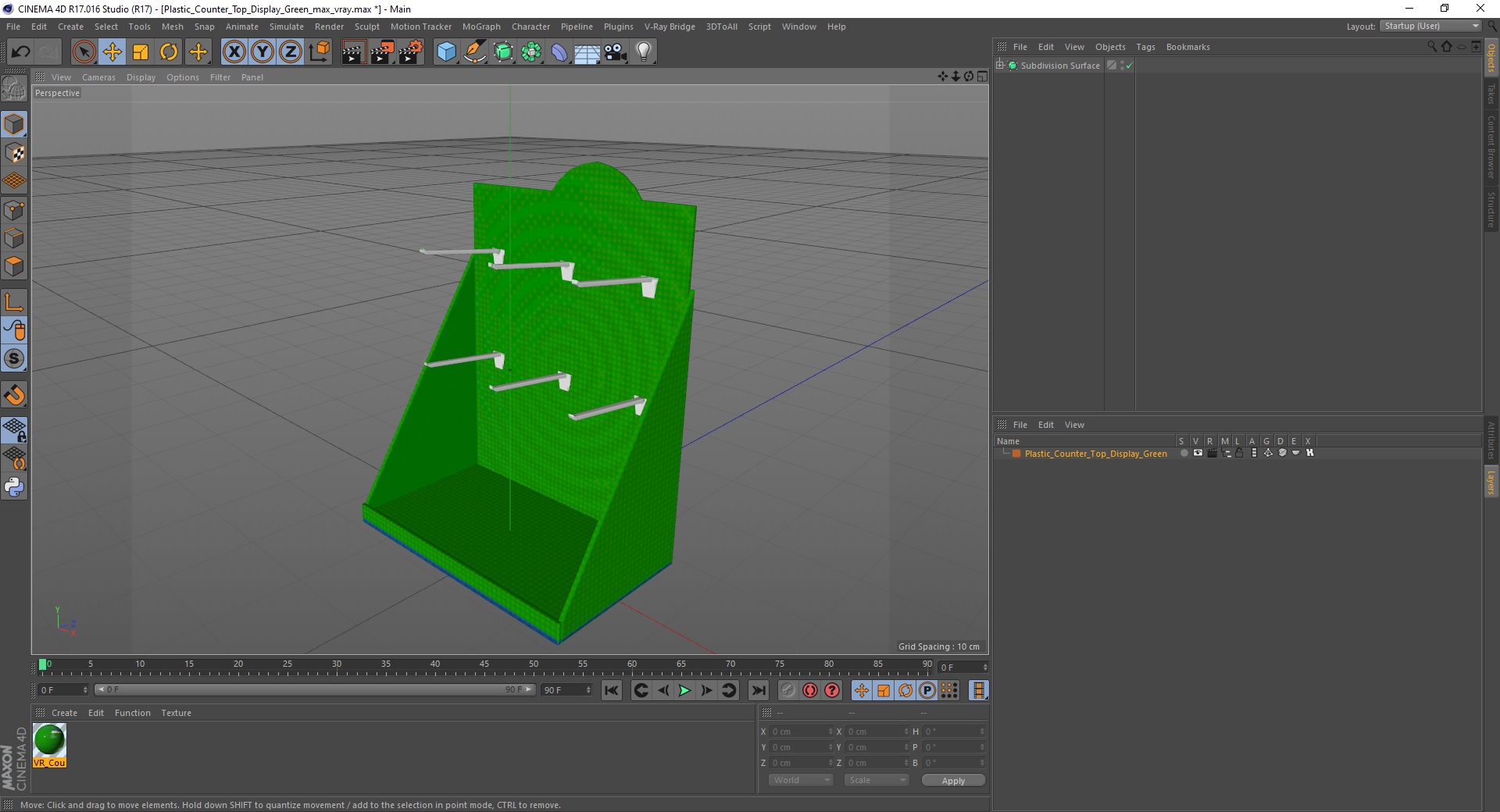Click timeline frame 45 marker
Screen dimensions: 1500x812
tap(484, 665)
